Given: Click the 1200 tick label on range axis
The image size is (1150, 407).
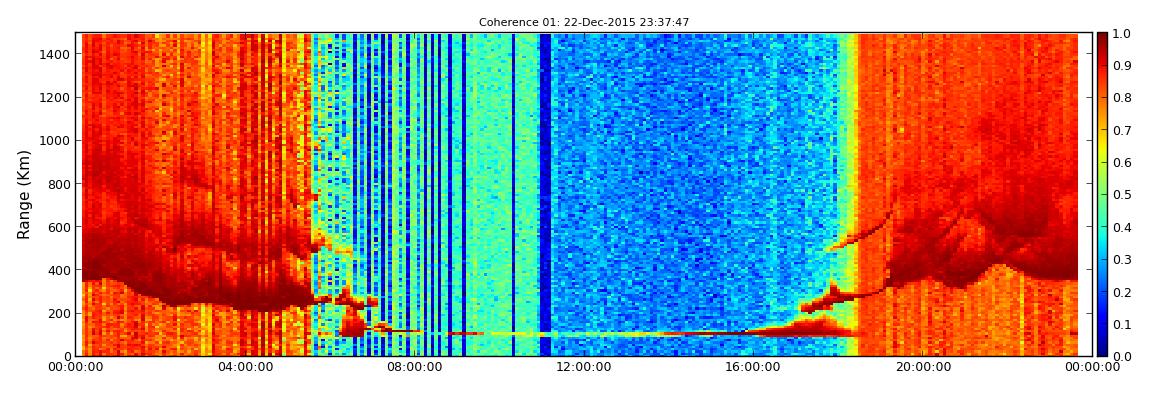Looking at the screenshot, I should tap(56, 98).
